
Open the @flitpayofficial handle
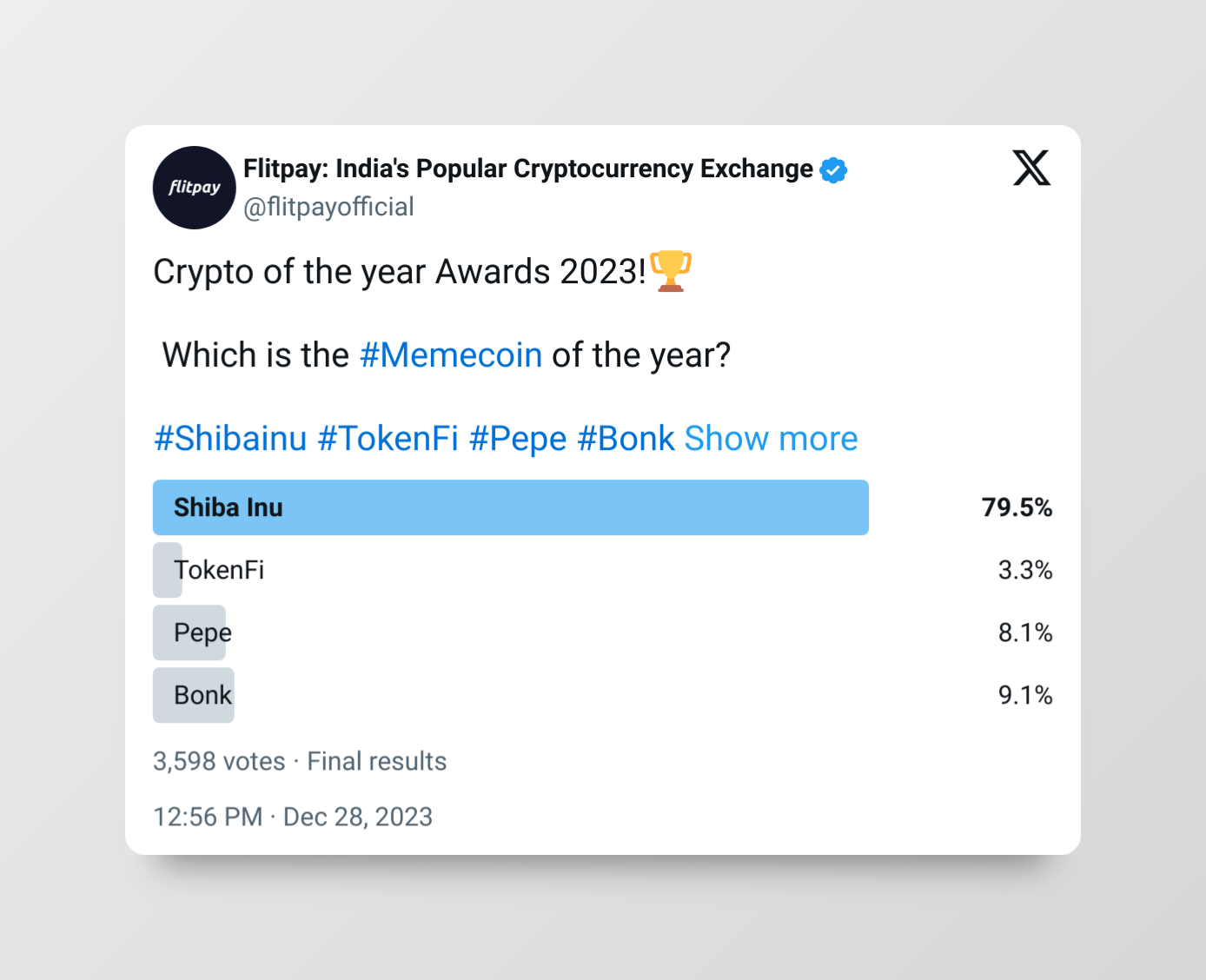pos(328,207)
